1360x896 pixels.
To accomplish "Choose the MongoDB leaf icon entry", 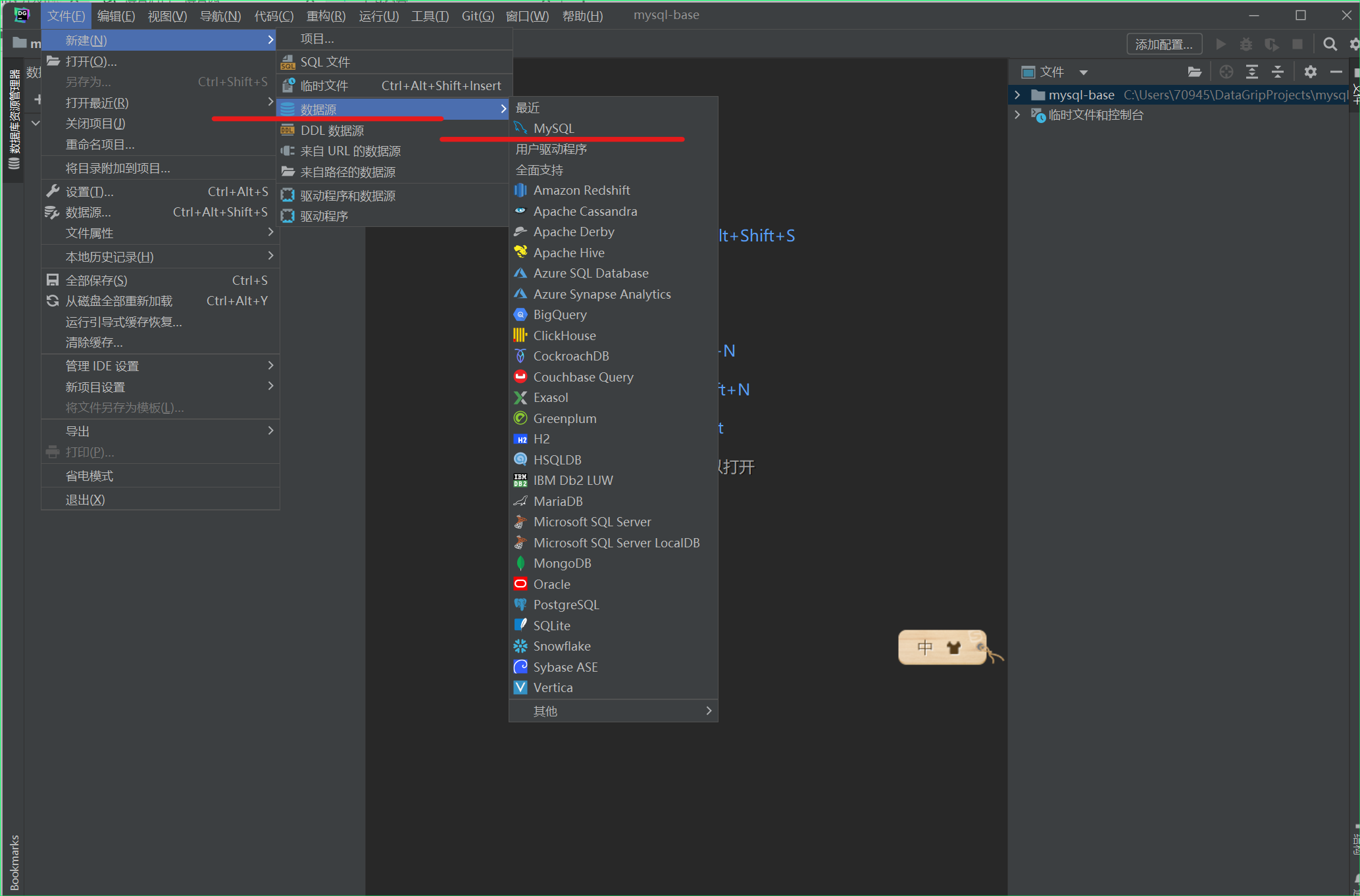I will point(520,563).
